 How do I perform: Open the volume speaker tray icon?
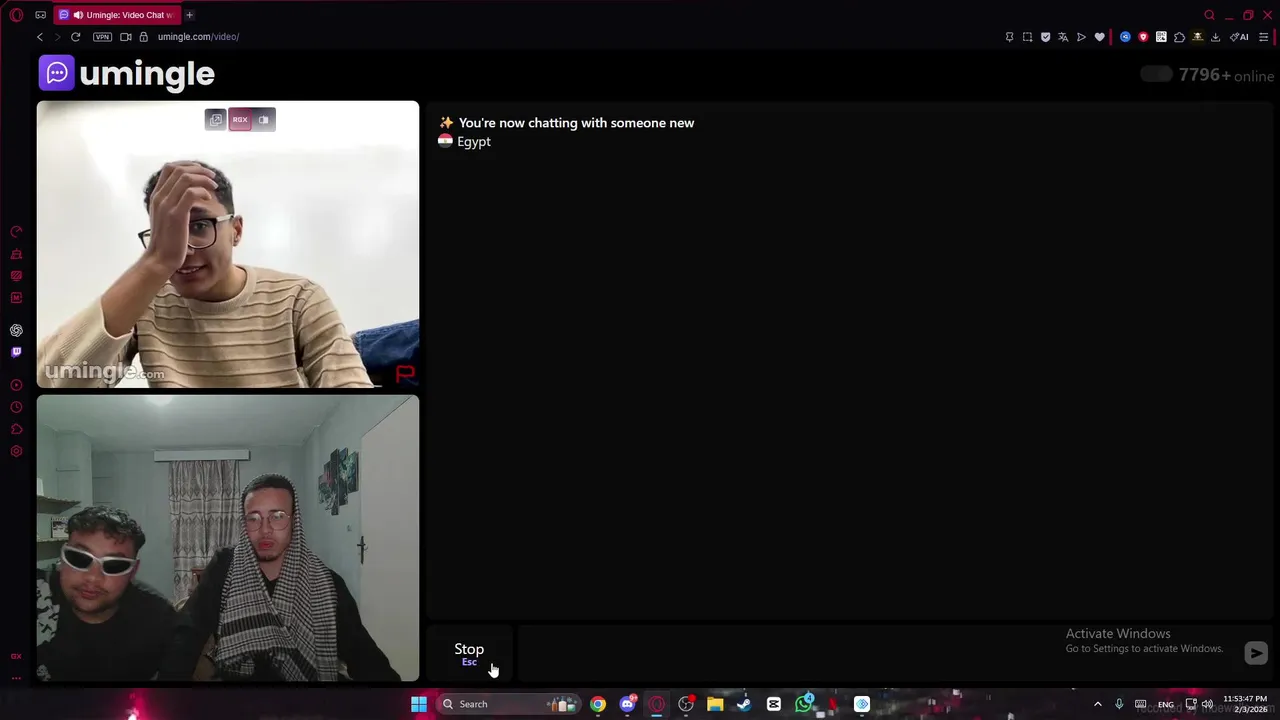pyautogui.click(x=1207, y=704)
